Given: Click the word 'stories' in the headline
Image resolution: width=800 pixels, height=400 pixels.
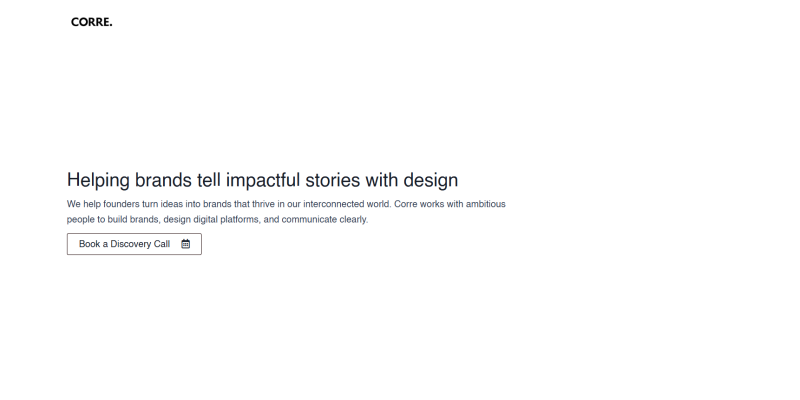Looking at the screenshot, I should pyautogui.click(x=335, y=180).
